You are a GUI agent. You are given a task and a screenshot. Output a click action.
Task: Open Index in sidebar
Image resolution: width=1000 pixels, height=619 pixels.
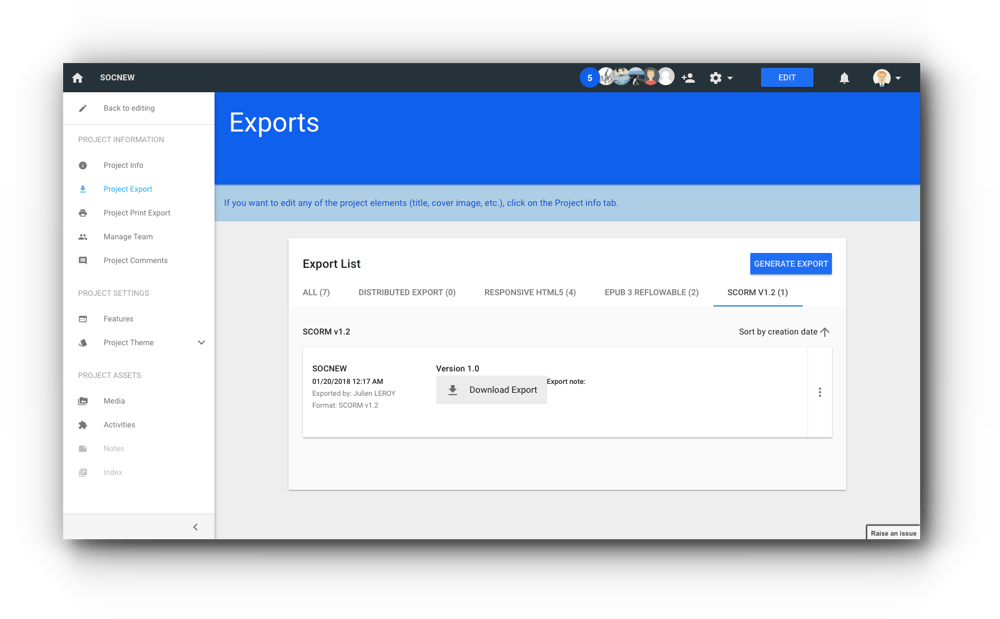113,472
